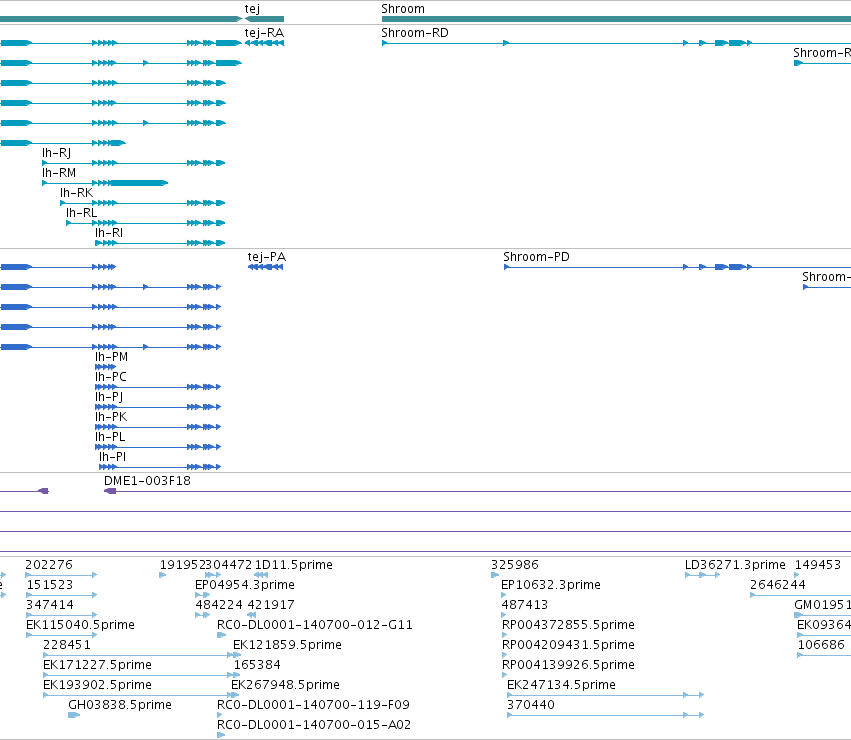
Task: Select EST 421917 label
Action: coord(270,605)
